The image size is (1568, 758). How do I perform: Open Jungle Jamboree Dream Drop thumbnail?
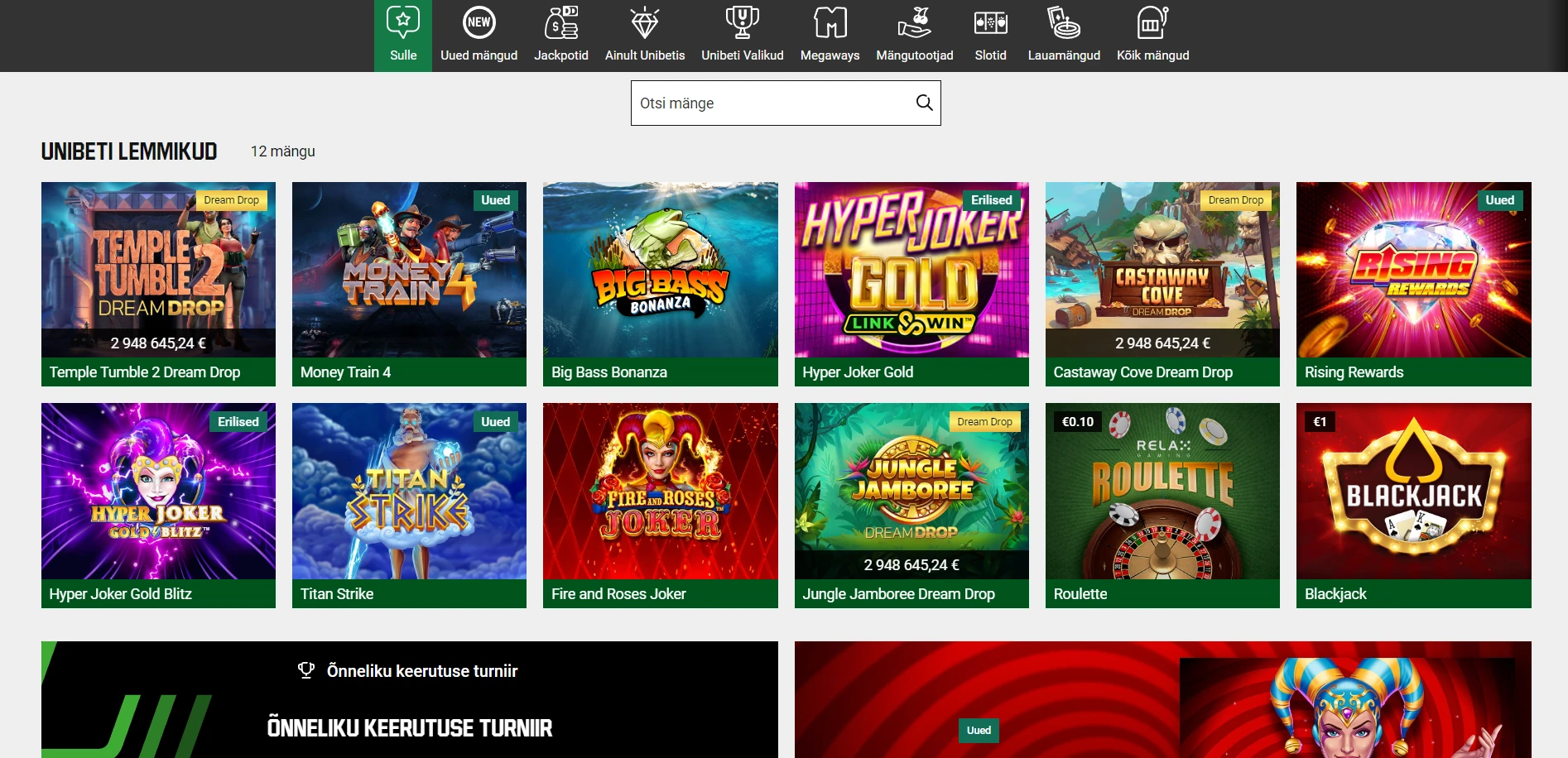click(911, 492)
